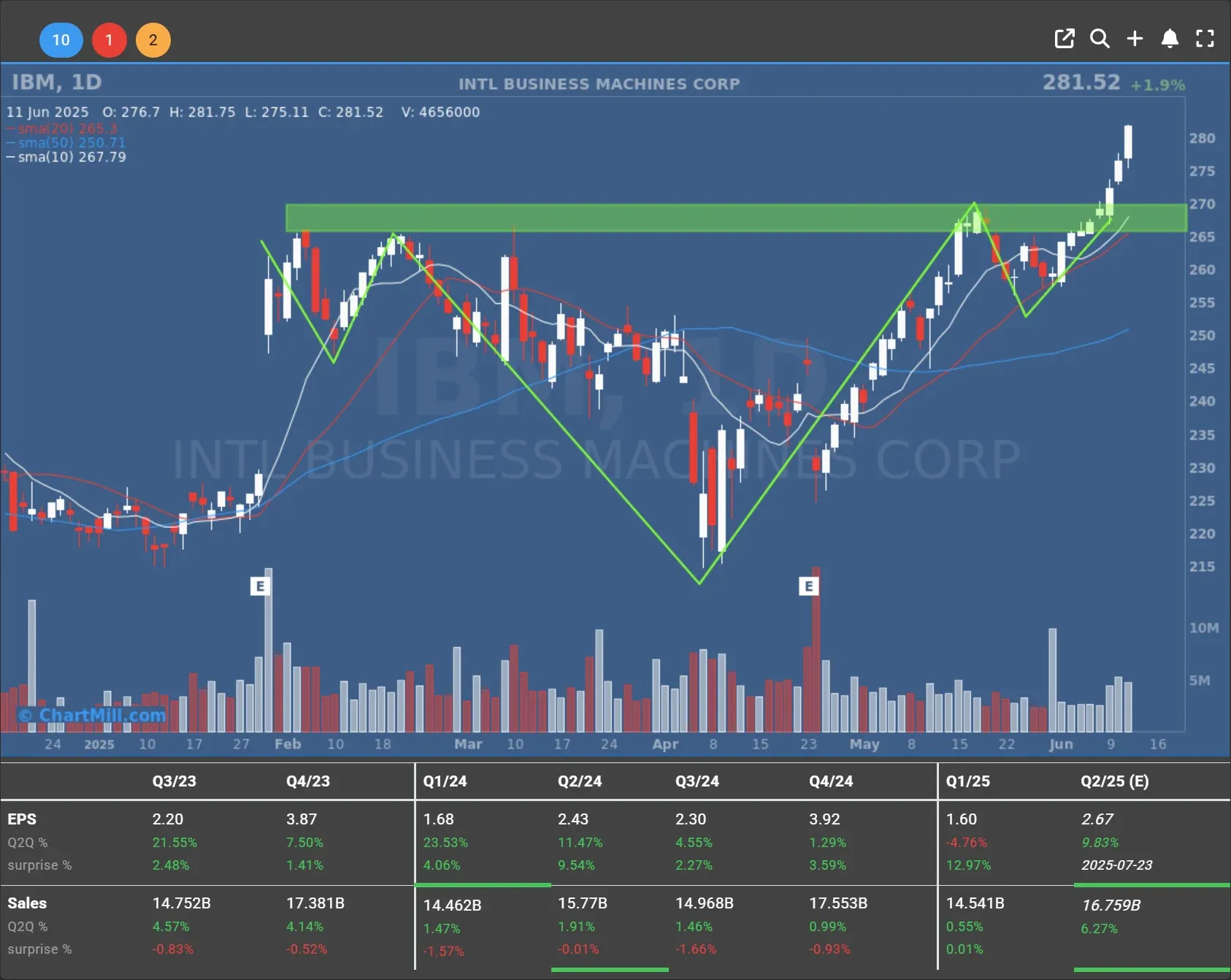
Task: Click the red 1 badge
Action: click(109, 40)
